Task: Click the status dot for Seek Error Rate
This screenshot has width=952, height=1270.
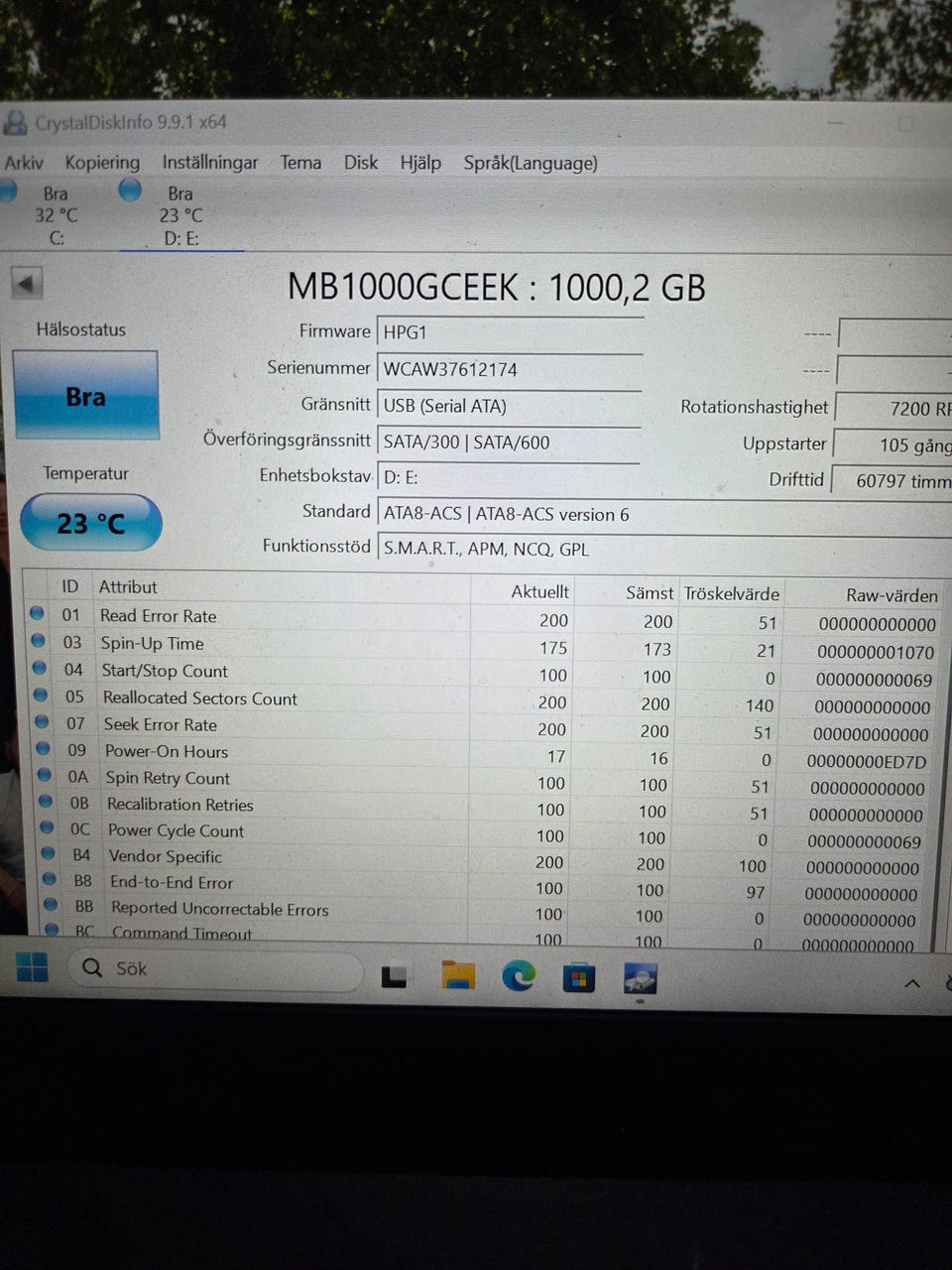Action: pyautogui.click(x=42, y=721)
